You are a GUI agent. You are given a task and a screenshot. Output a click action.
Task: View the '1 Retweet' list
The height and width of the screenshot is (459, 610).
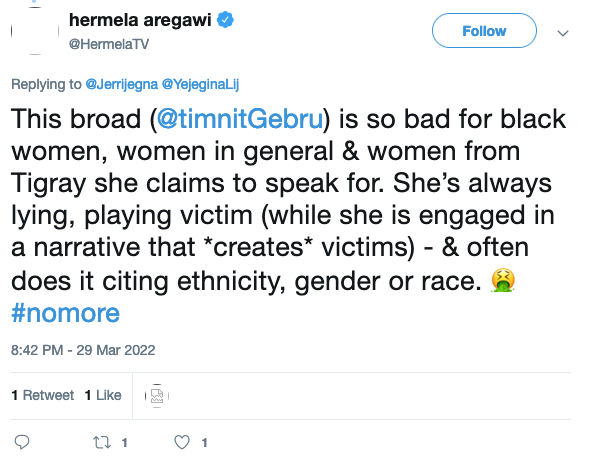(x=43, y=395)
